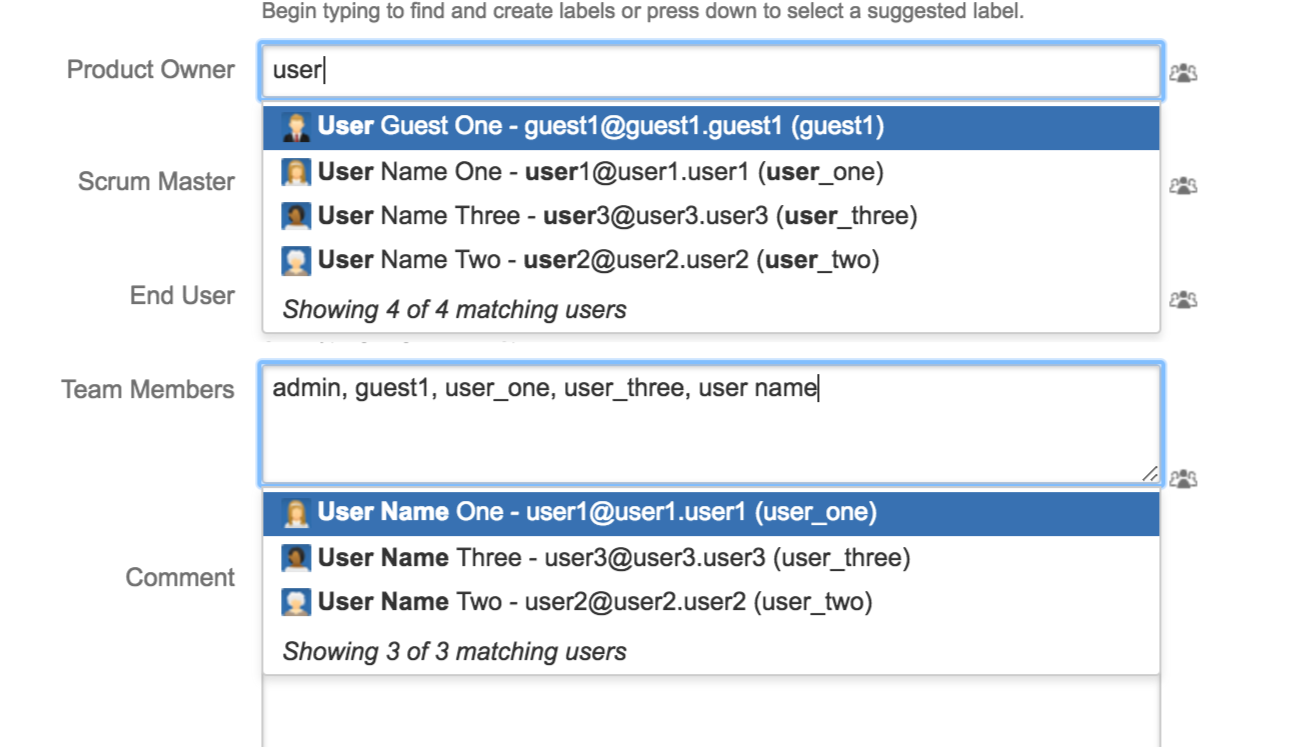Open user picker icon beside End User field

[1183, 300]
